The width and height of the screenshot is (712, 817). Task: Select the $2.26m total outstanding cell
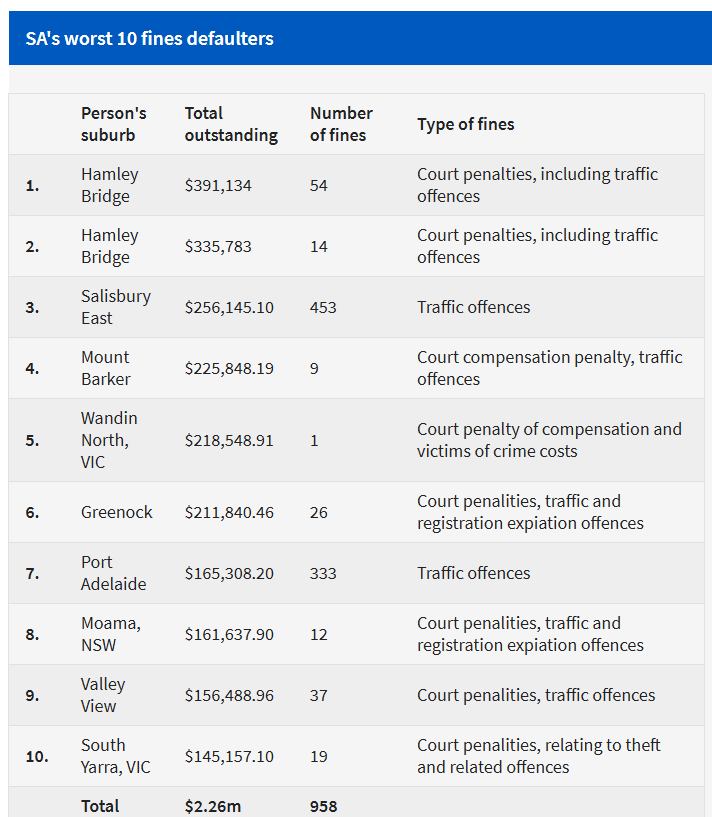(x=212, y=806)
